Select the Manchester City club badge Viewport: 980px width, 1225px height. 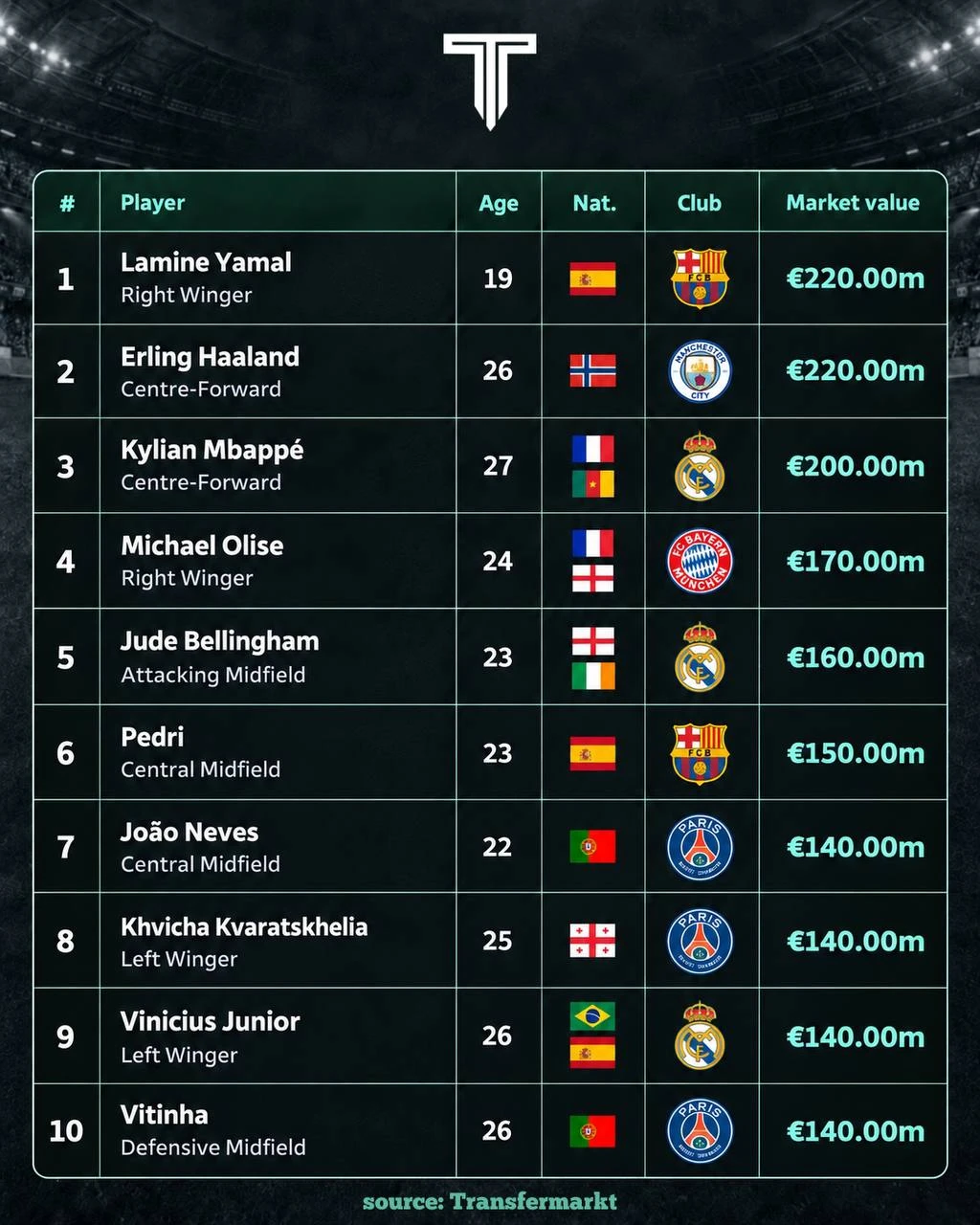click(700, 371)
